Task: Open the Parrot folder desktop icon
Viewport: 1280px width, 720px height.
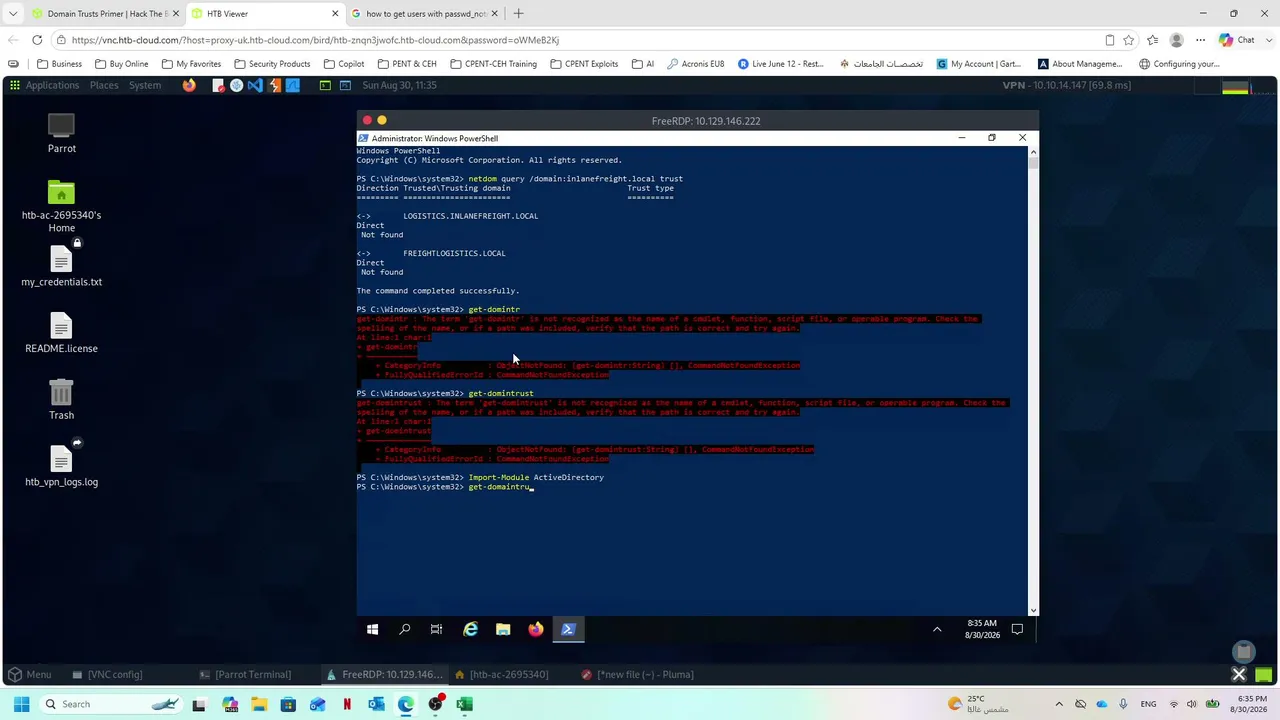Action: point(61,134)
